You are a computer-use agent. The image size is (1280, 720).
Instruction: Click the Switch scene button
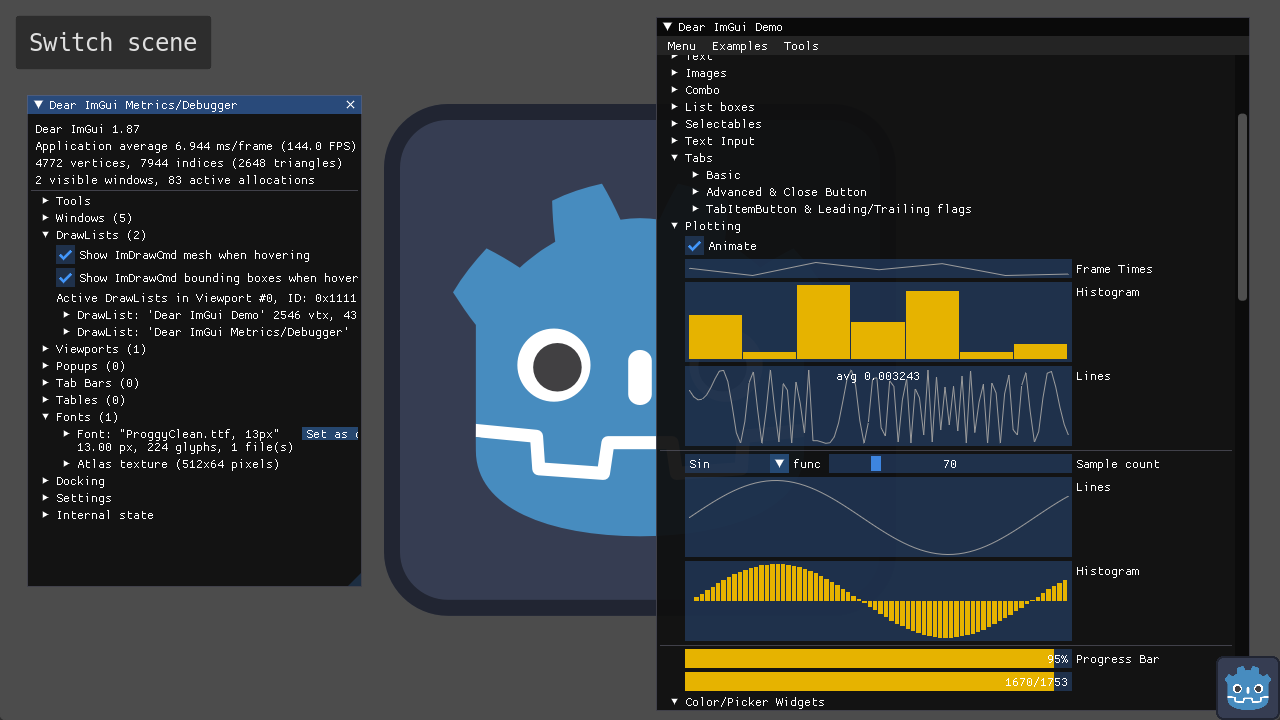(113, 43)
